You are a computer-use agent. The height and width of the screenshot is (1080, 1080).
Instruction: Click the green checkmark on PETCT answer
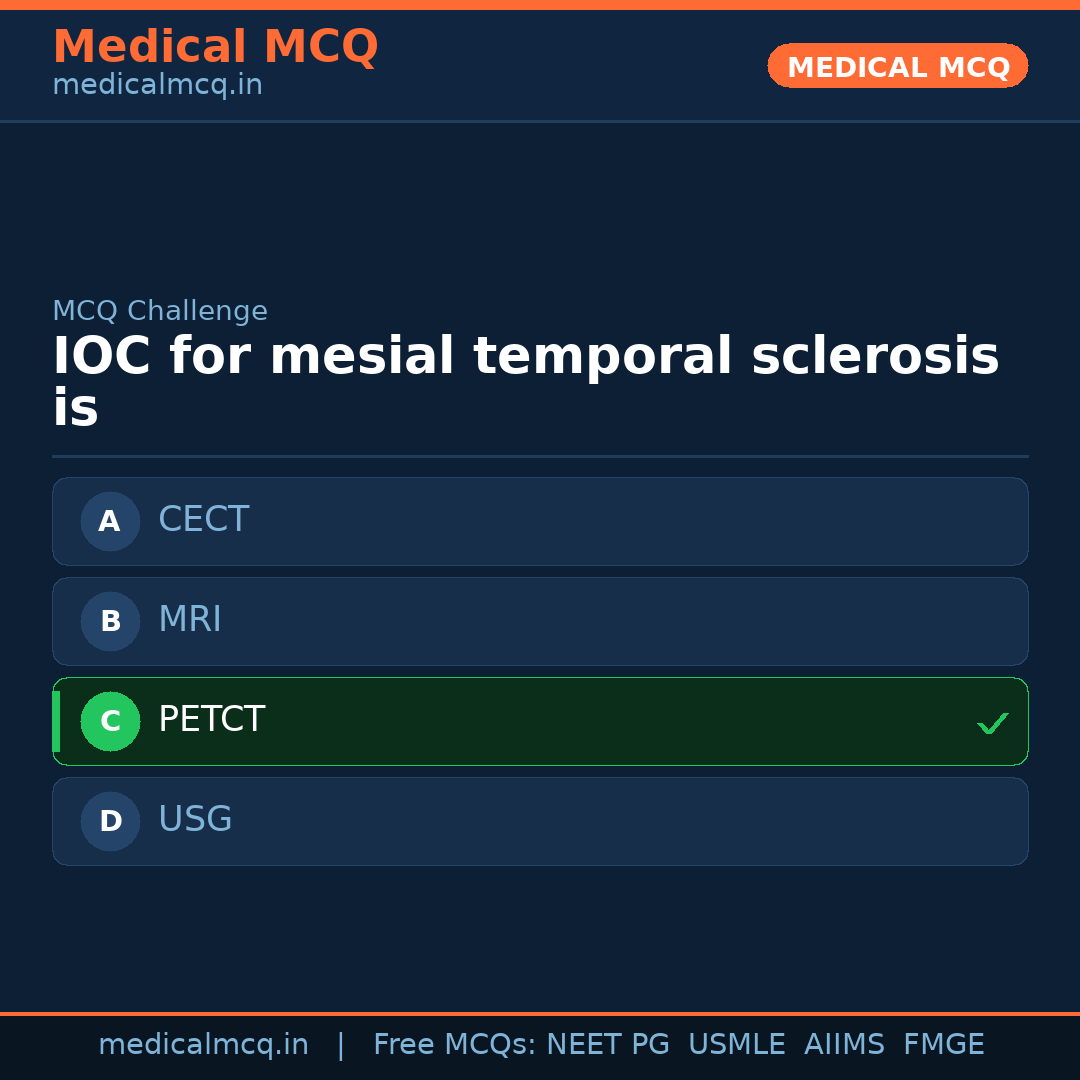click(993, 722)
